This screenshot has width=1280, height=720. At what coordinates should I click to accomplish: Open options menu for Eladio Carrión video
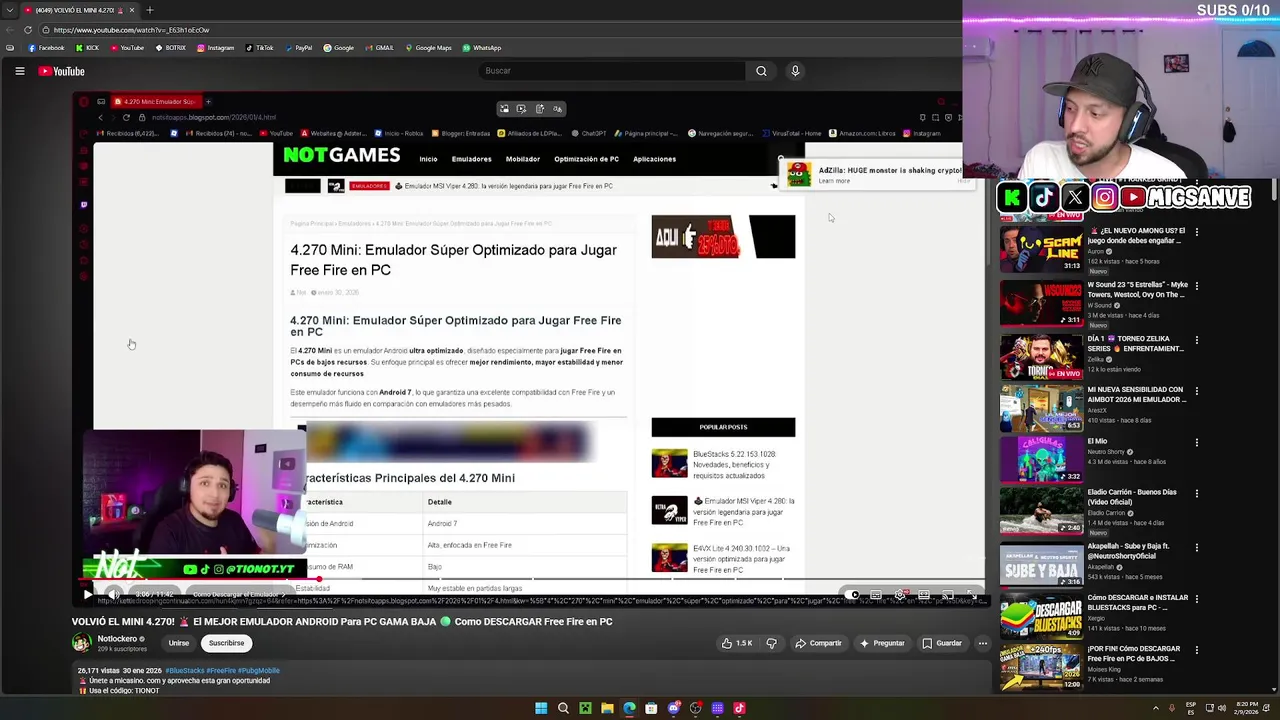point(1196,494)
